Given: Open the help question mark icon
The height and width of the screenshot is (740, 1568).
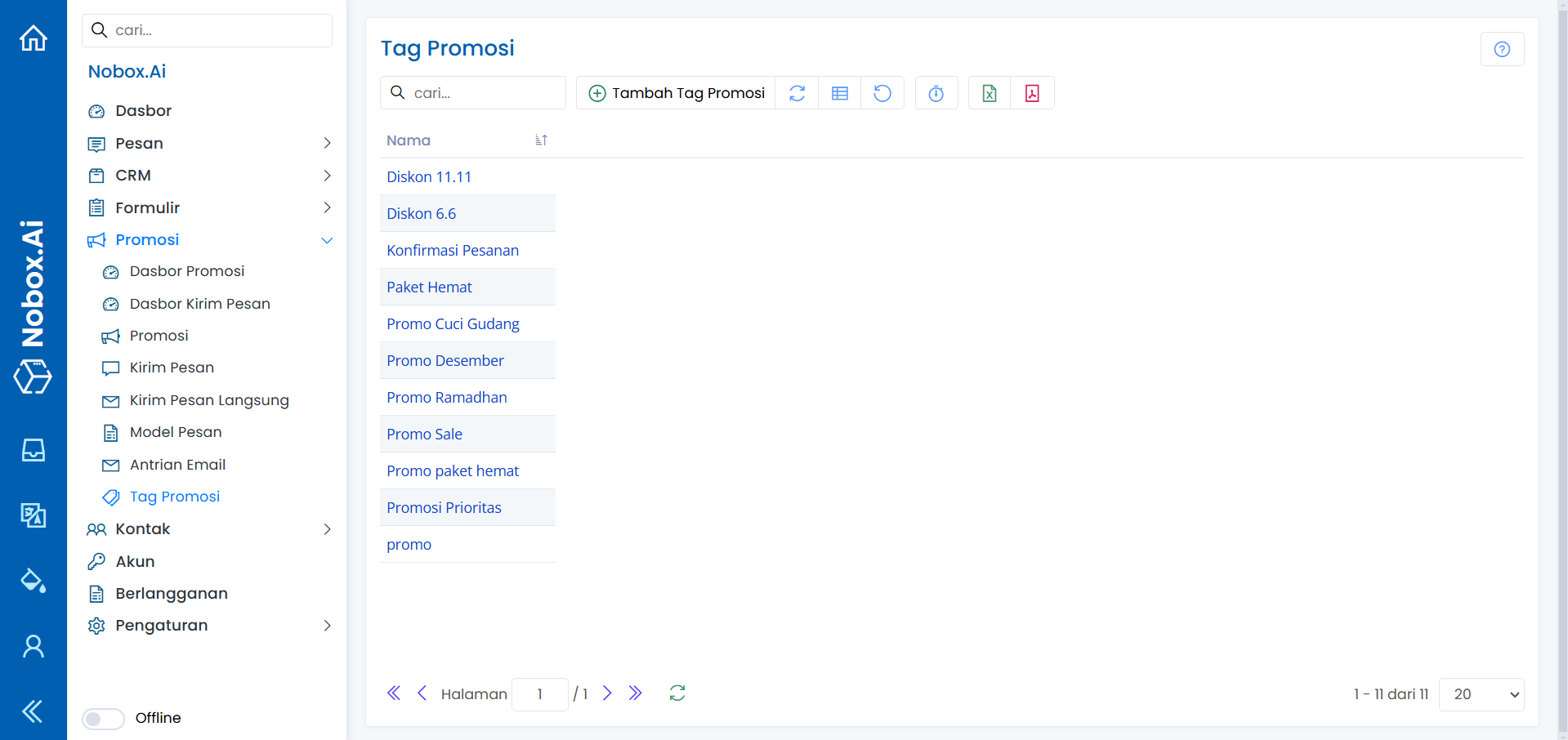Looking at the screenshot, I should click(x=1501, y=49).
